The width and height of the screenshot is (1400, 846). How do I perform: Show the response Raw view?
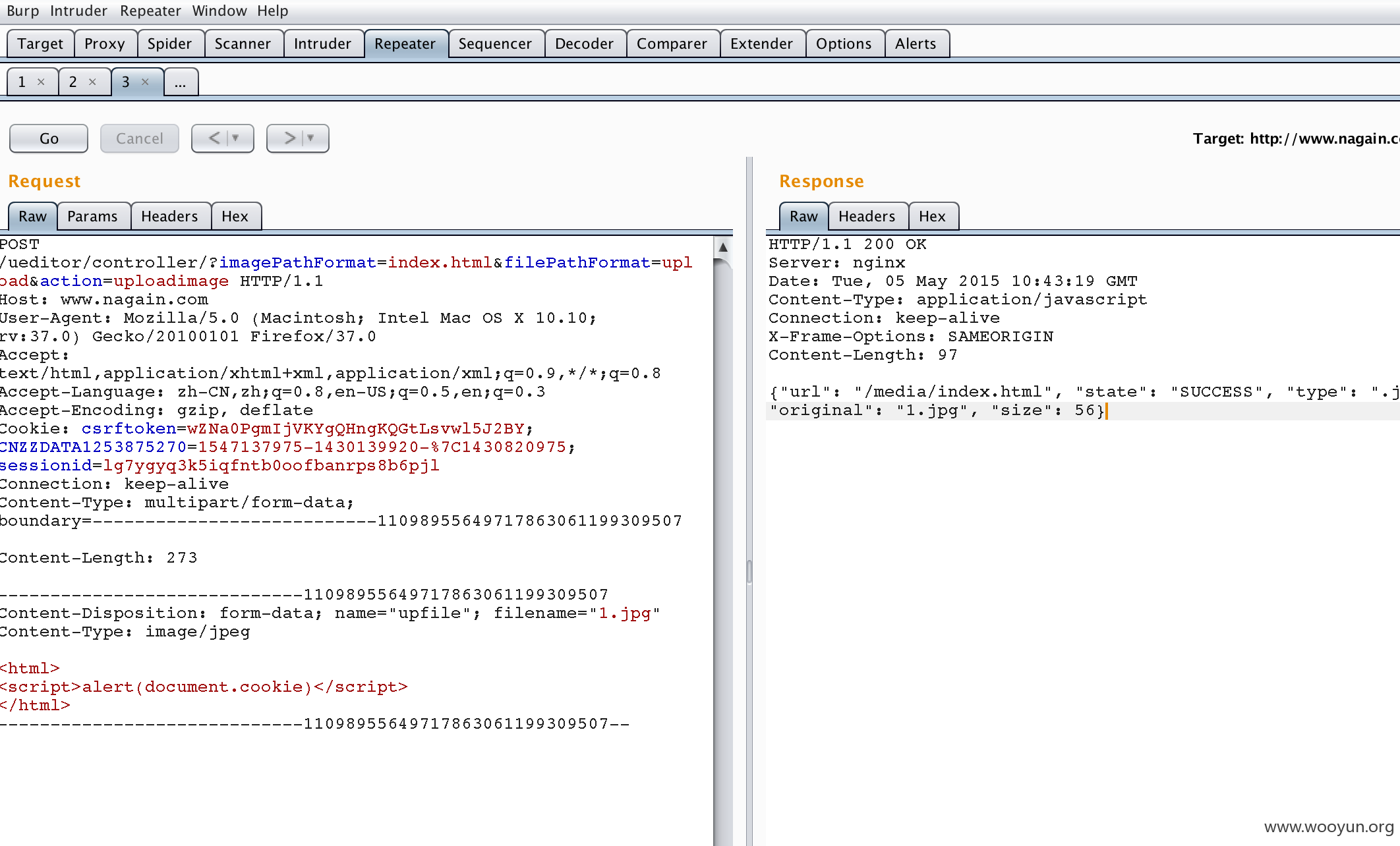803,216
